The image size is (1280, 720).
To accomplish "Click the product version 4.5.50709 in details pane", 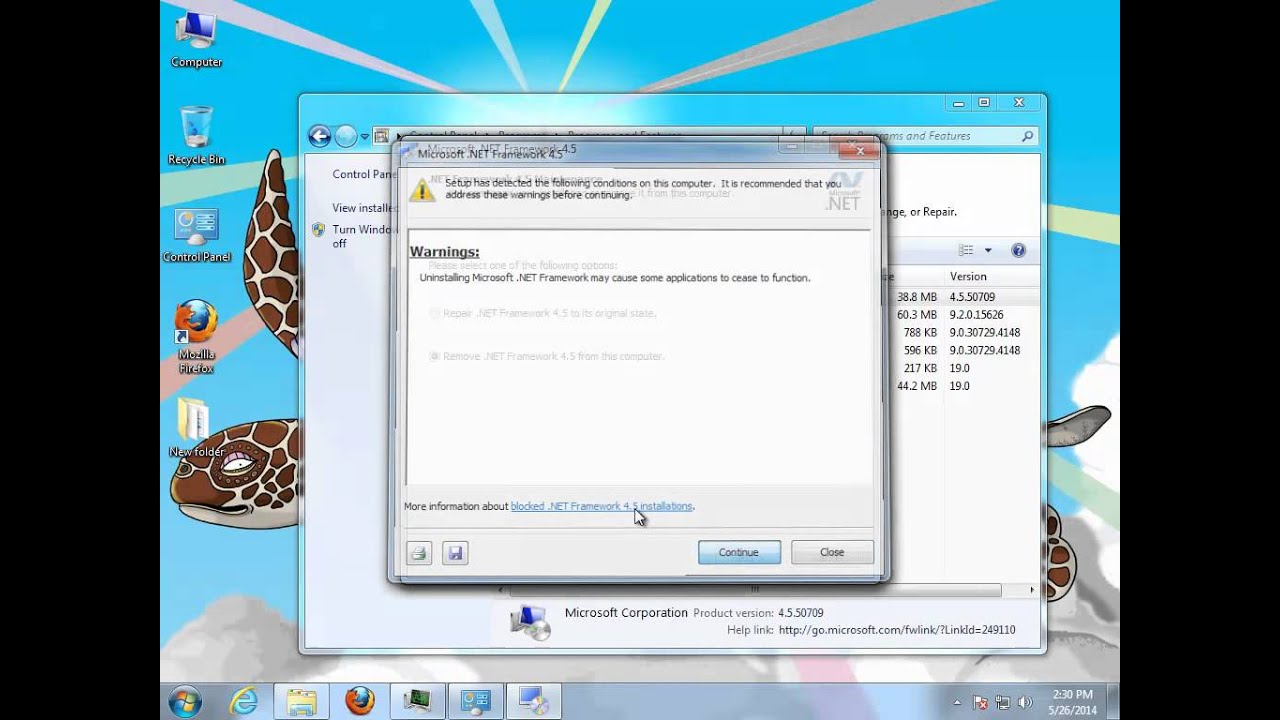I will pyautogui.click(x=800, y=613).
